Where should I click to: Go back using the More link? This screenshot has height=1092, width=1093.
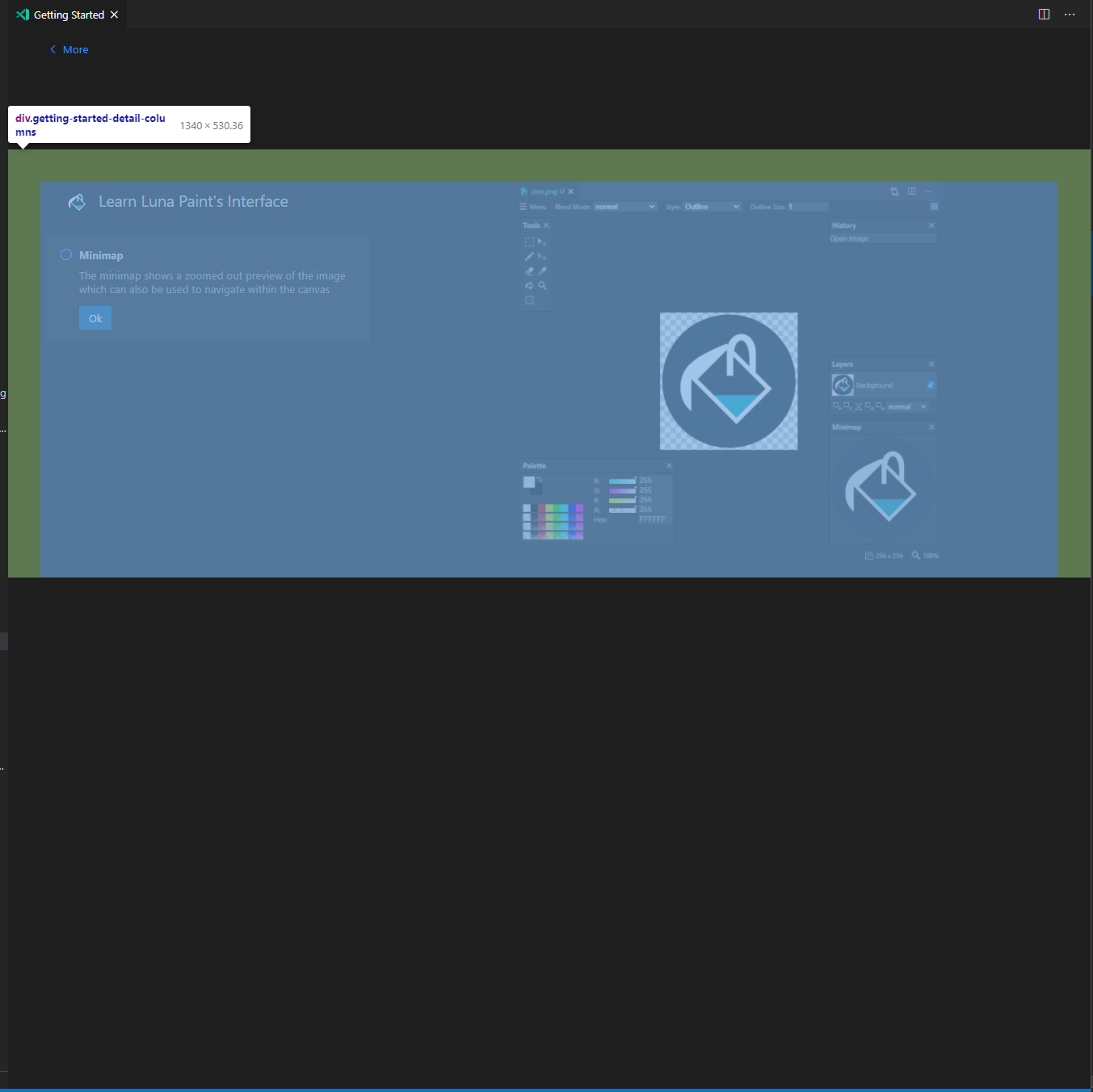(x=69, y=49)
